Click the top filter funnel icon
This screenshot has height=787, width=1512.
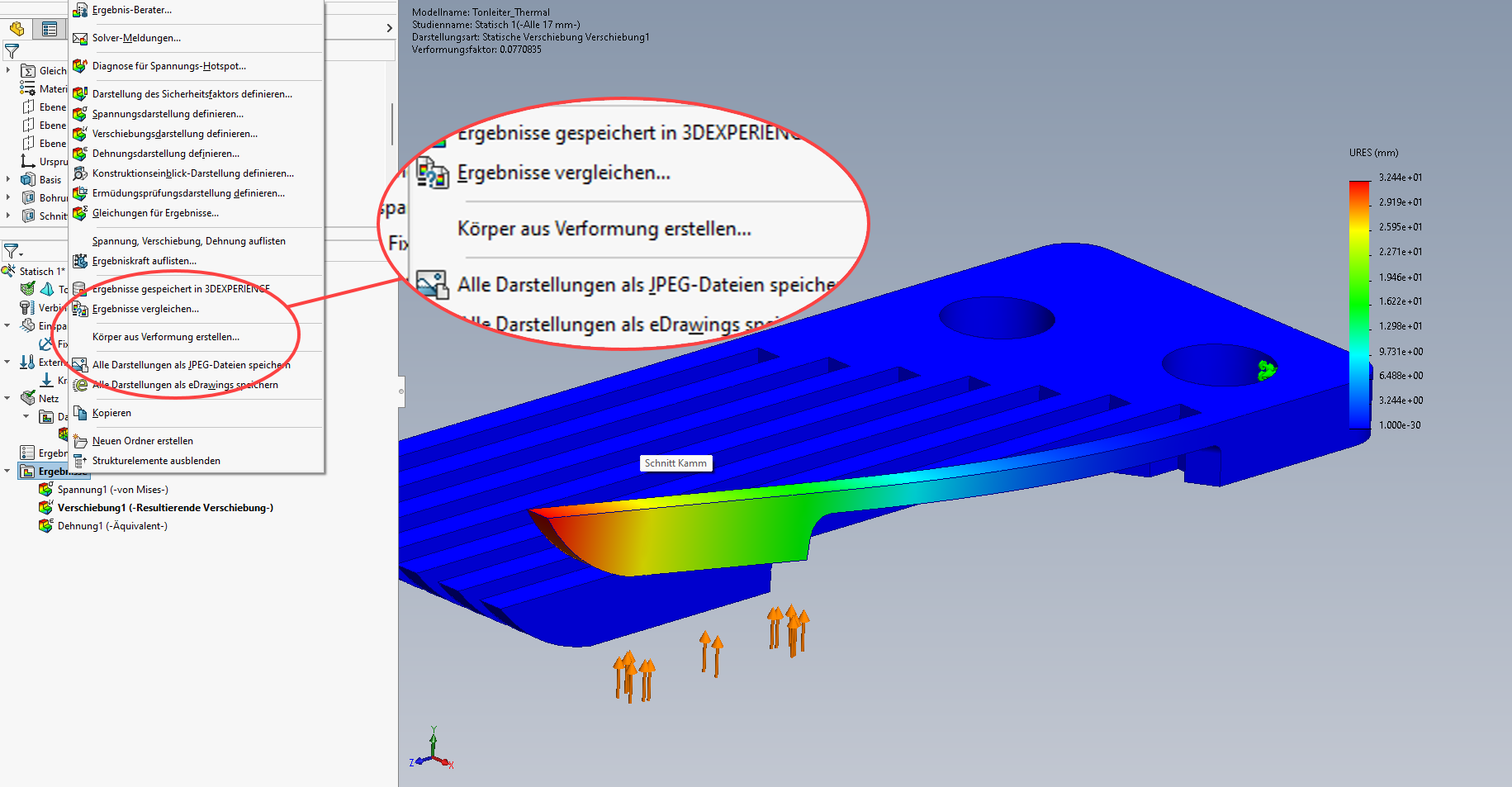[x=12, y=51]
